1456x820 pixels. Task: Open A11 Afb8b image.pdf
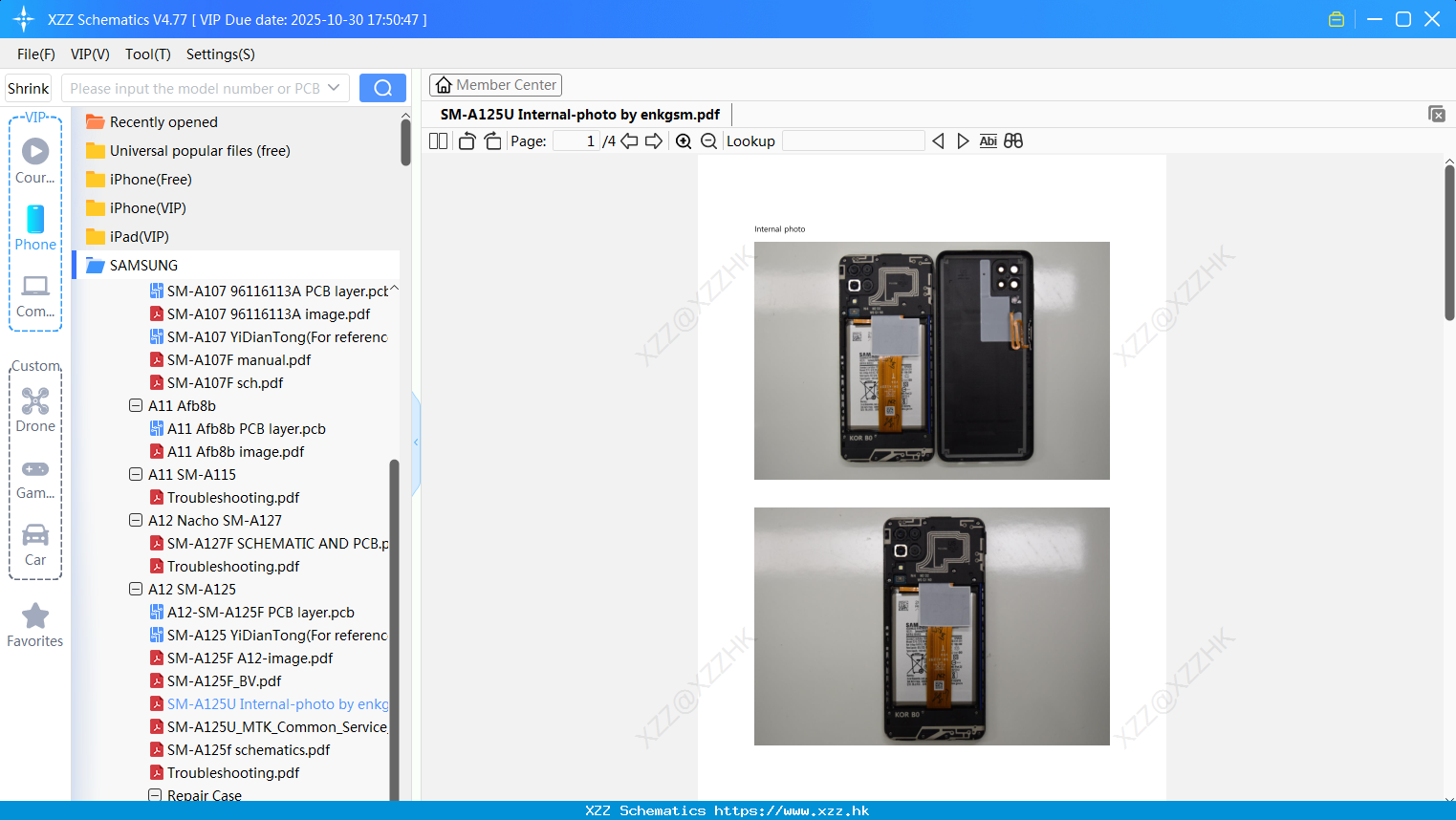[x=235, y=451]
